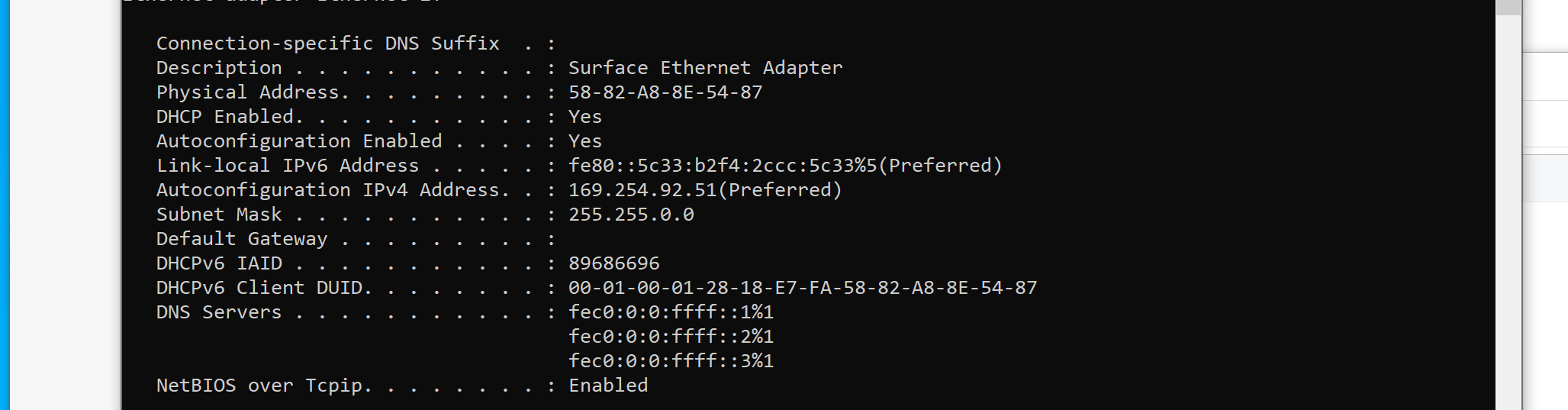Click the Subnet Mask label text
Viewport: 1568px width, 410px height.
[x=219, y=215]
